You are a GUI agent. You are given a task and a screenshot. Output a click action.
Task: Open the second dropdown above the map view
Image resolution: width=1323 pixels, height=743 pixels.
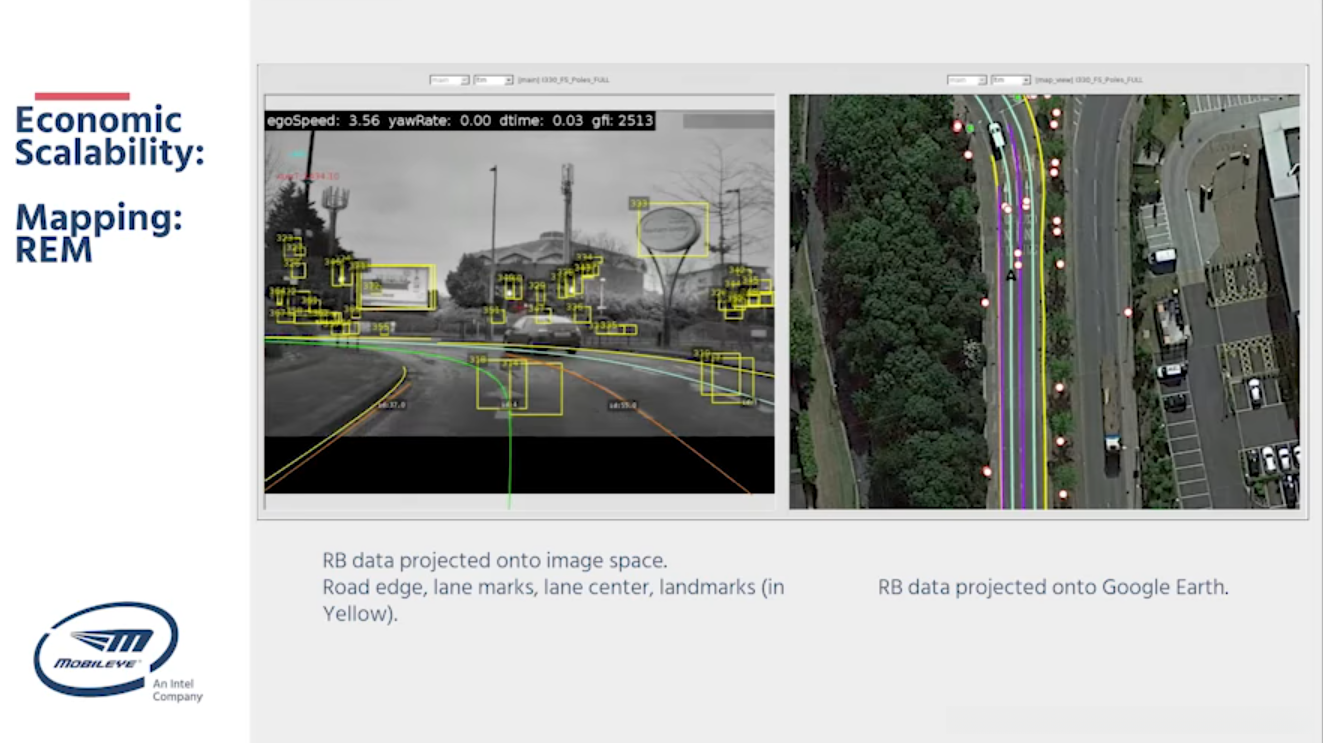tap(1011, 80)
